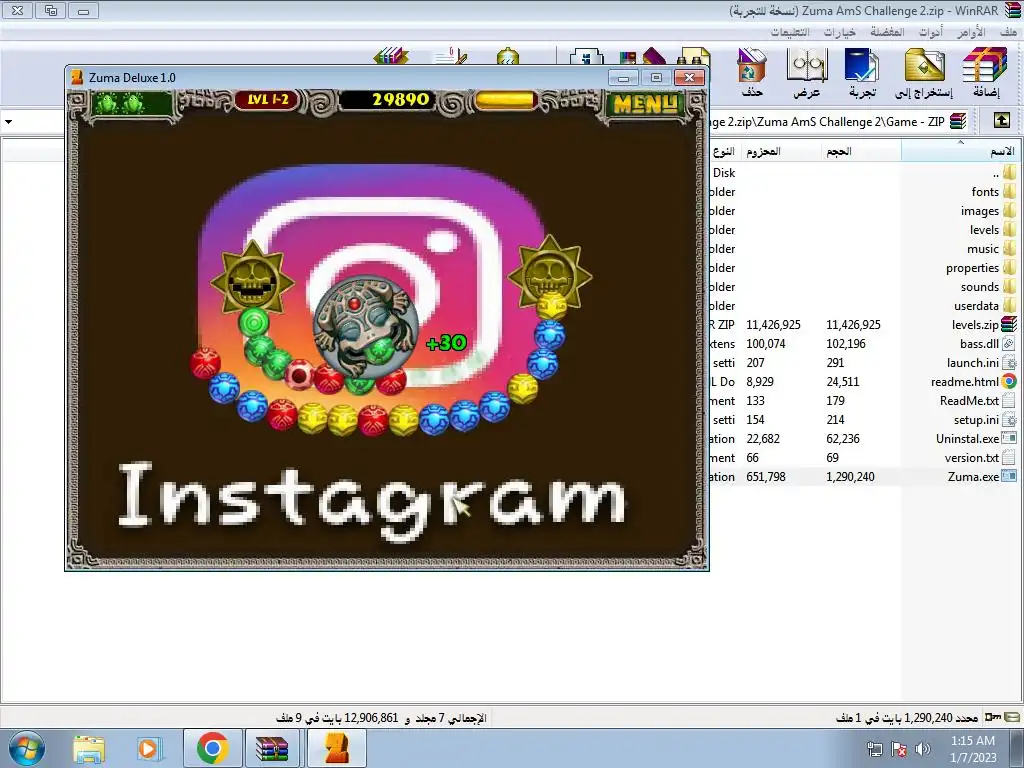Click the MENU button in Zuma
The width and height of the screenshot is (1024, 768).
click(646, 104)
